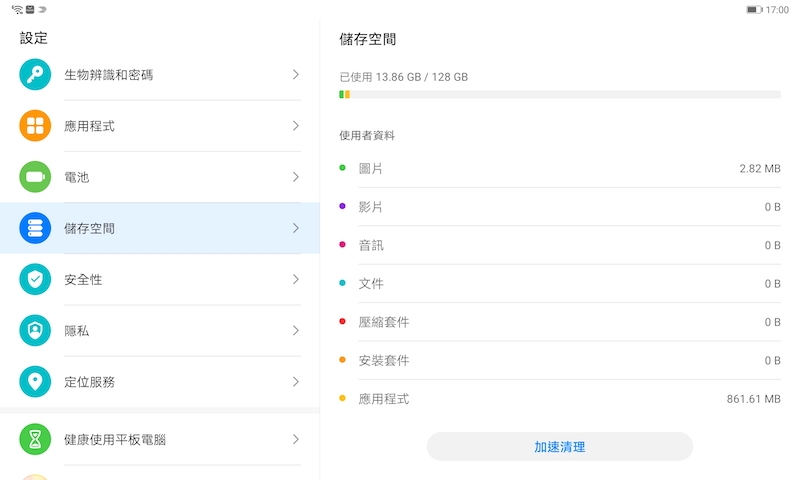Tap the orange 應用程式 grid icon

pyautogui.click(x=35, y=125)
